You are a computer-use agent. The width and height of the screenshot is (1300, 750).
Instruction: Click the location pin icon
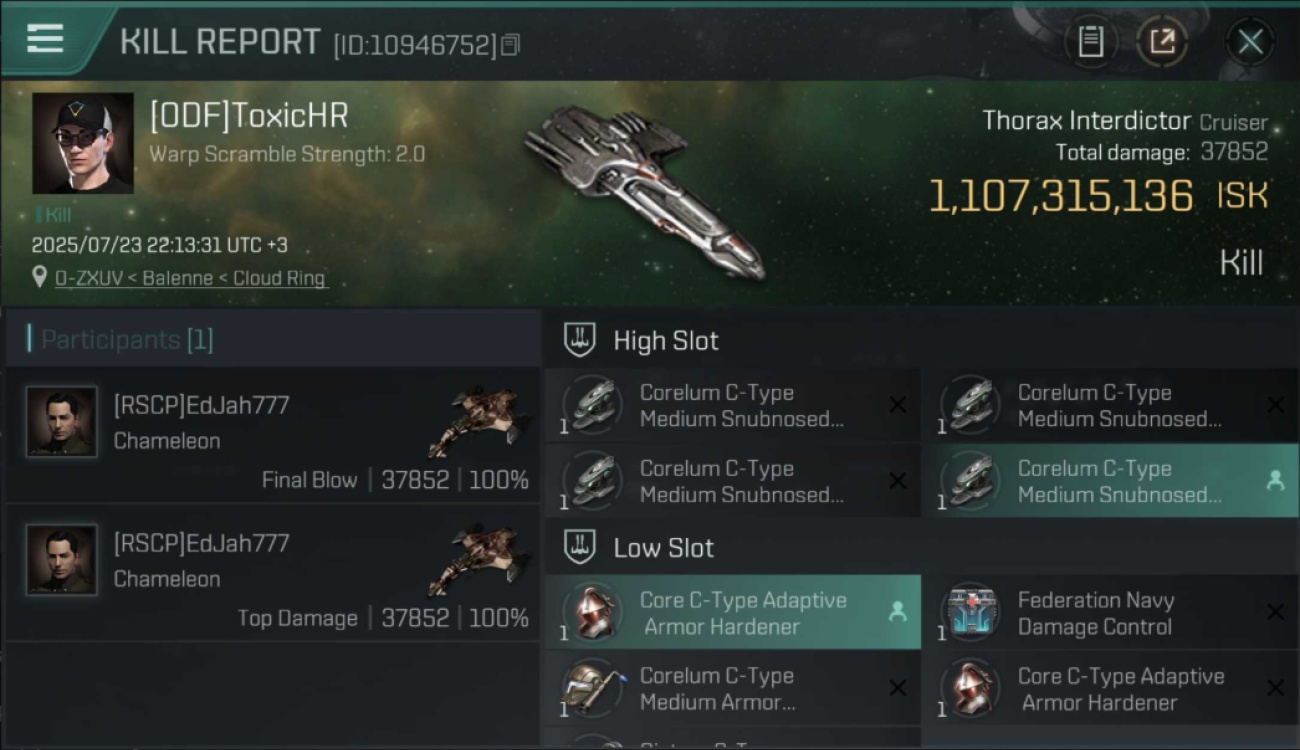[x=39, y=277]
